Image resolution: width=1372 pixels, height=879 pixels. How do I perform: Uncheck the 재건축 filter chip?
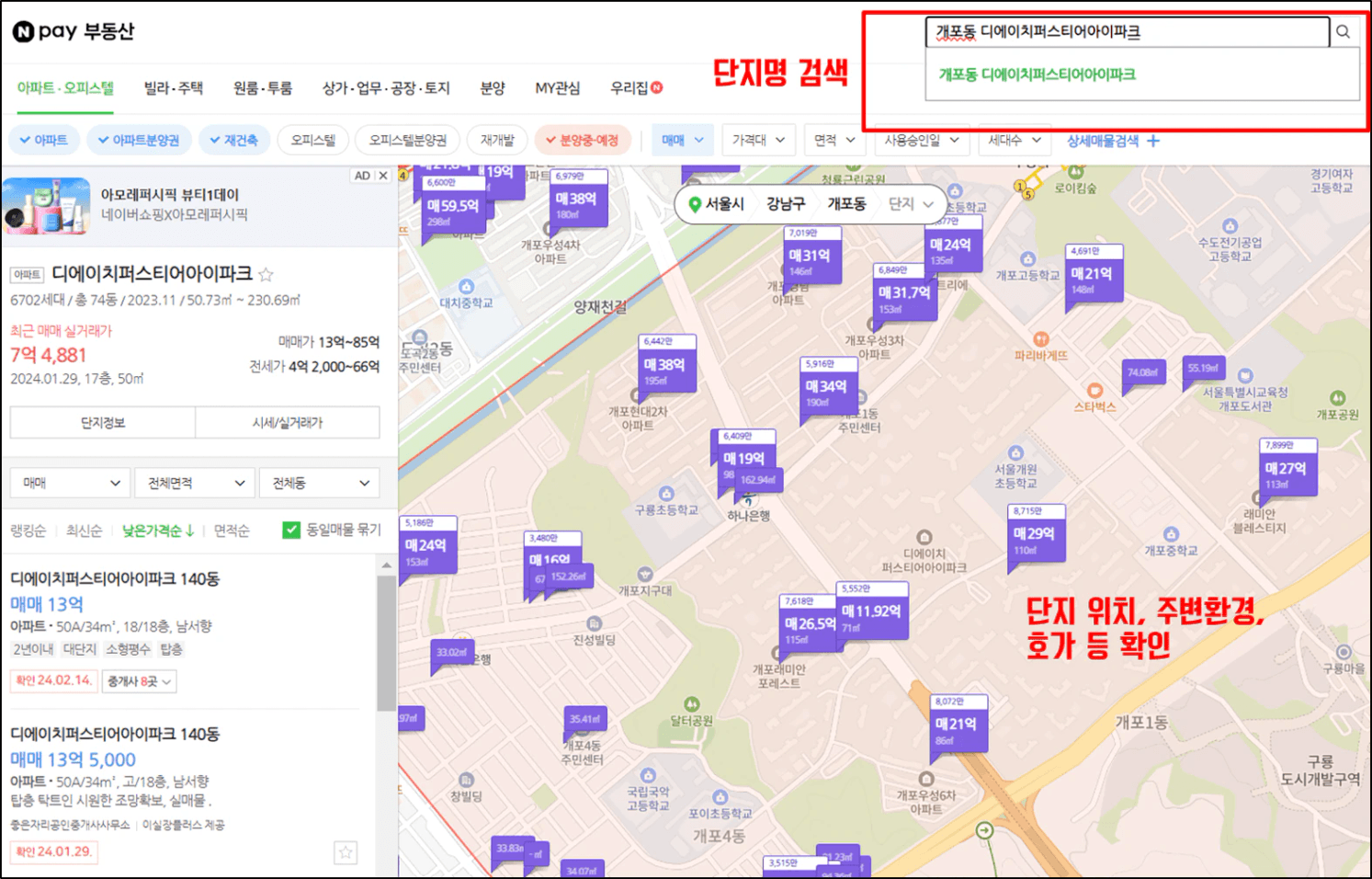coord(233,140)
